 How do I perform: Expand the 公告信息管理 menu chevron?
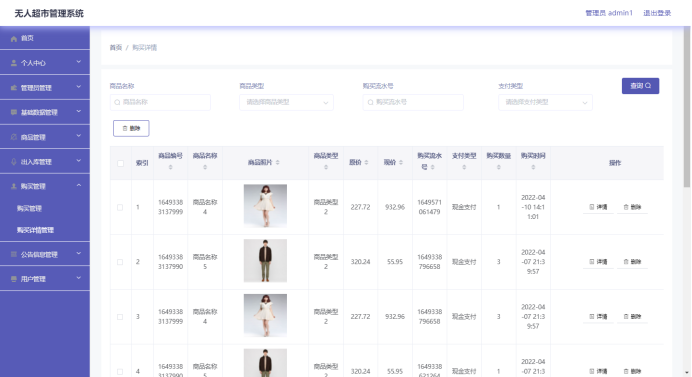pyautogui.click(x=79, y=253)
